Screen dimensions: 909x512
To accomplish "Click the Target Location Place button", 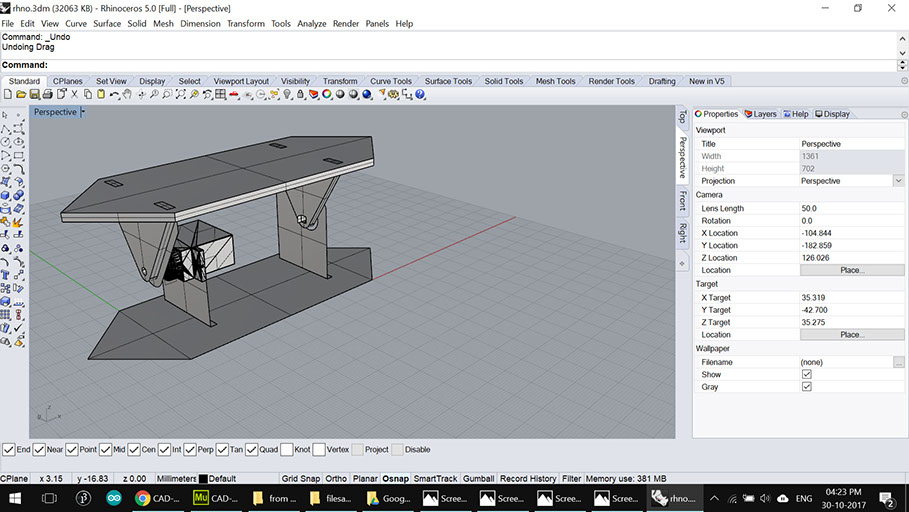I will coord(852,335).
